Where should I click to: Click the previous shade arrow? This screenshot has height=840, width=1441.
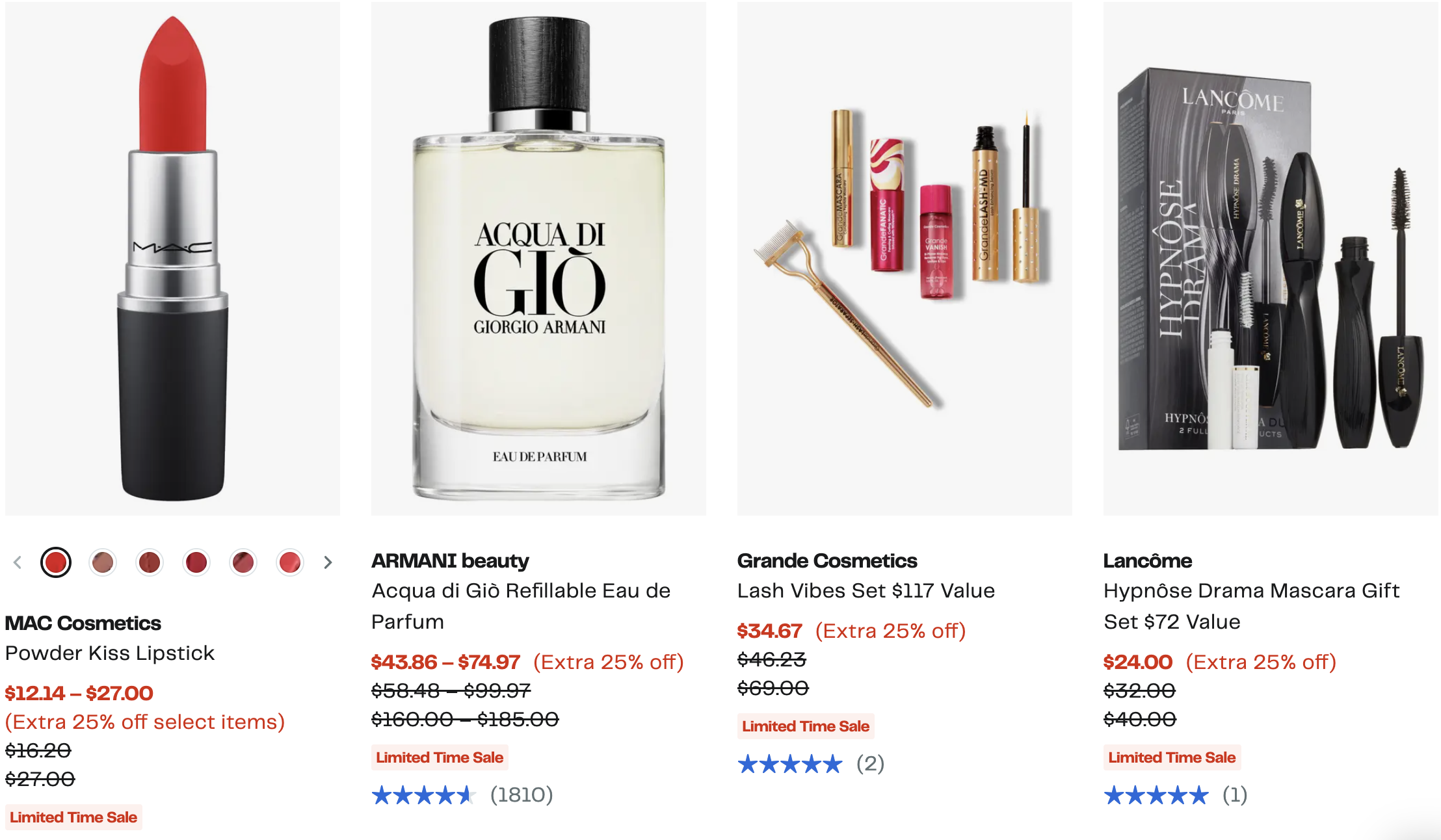coord(18,562)
